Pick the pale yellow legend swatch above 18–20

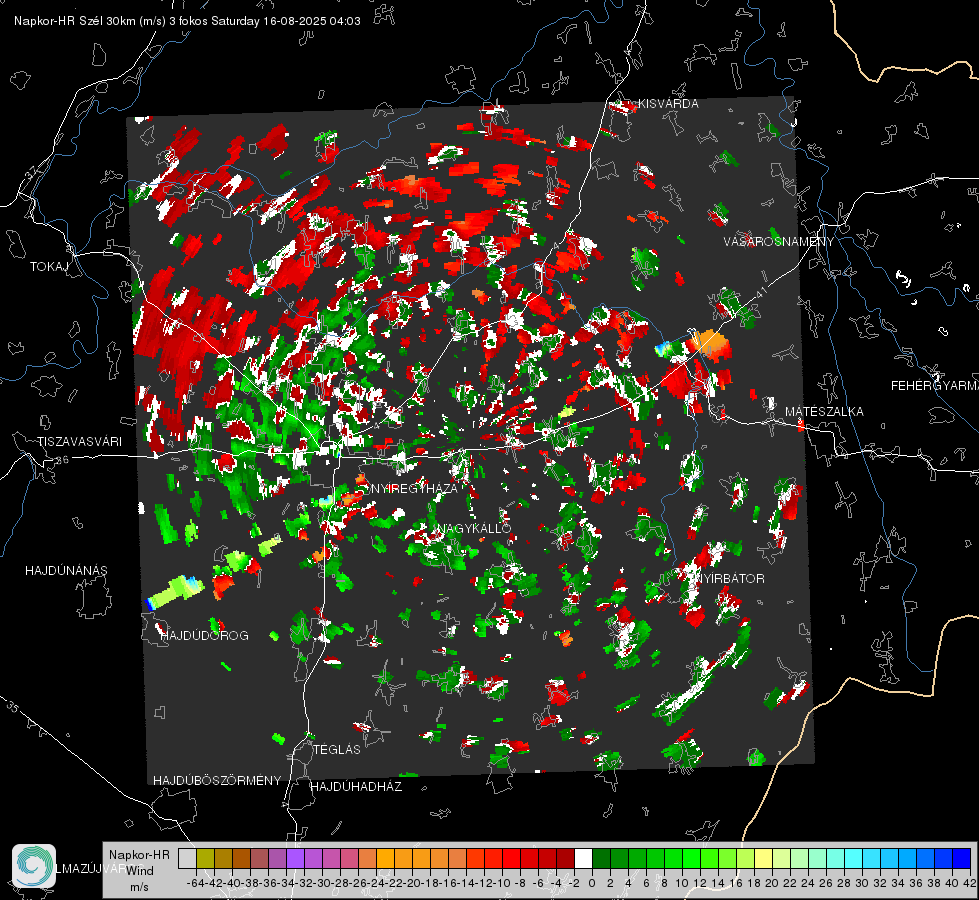[763, 859]
